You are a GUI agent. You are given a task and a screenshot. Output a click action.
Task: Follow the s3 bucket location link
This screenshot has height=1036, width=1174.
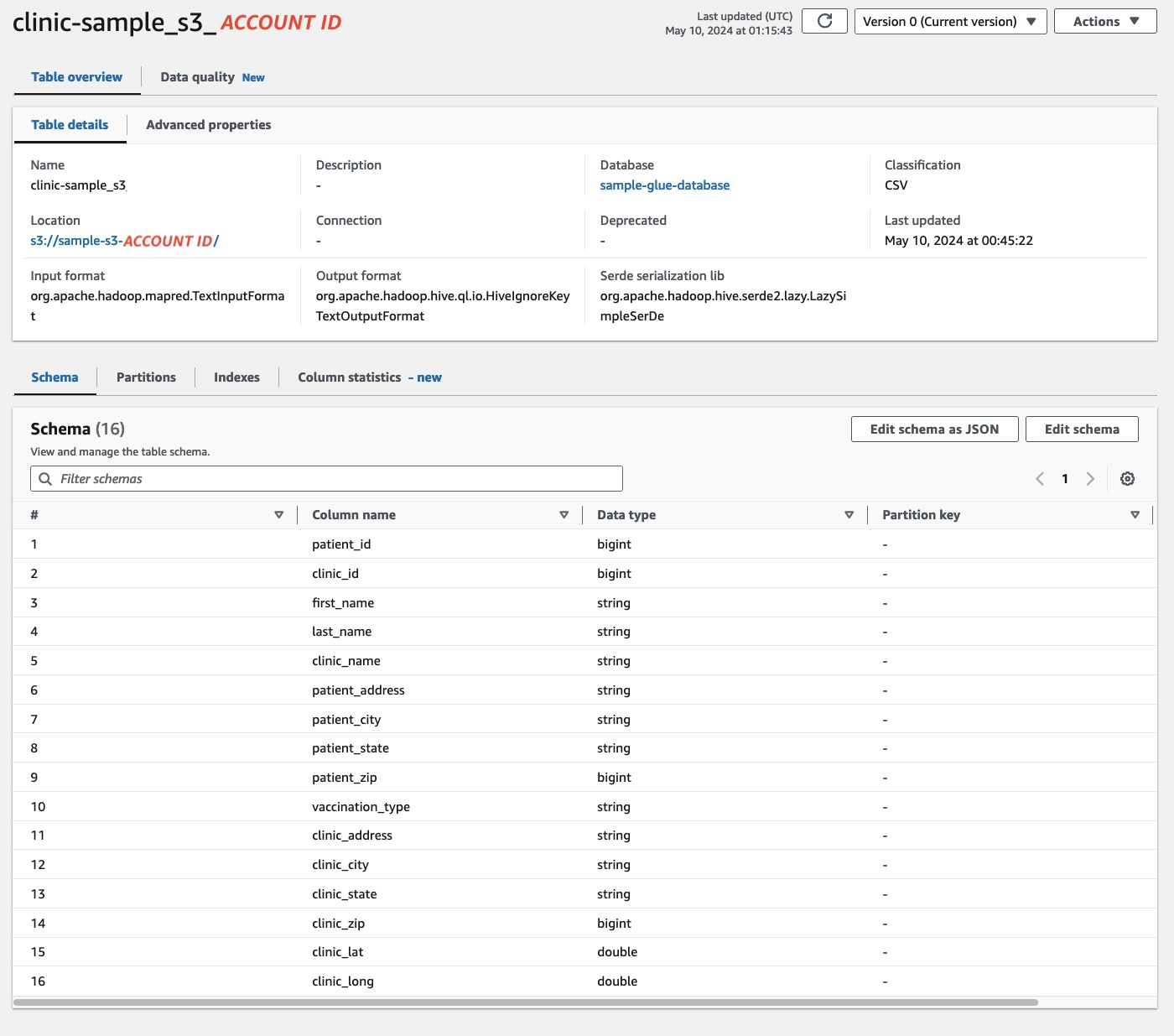pyautogui.click(x=124, y=240)
